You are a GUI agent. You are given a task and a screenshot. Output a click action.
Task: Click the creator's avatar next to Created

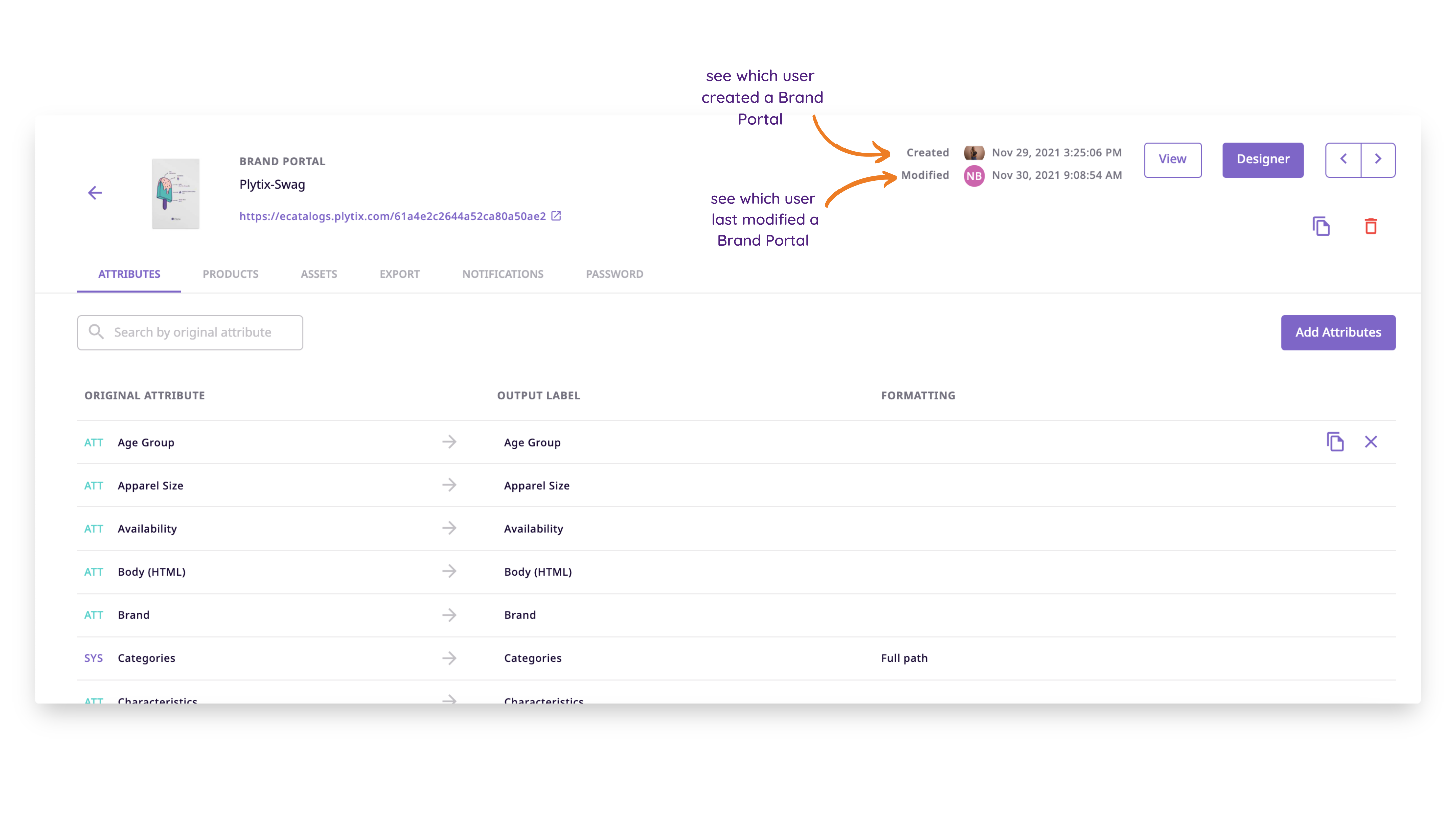974,153
